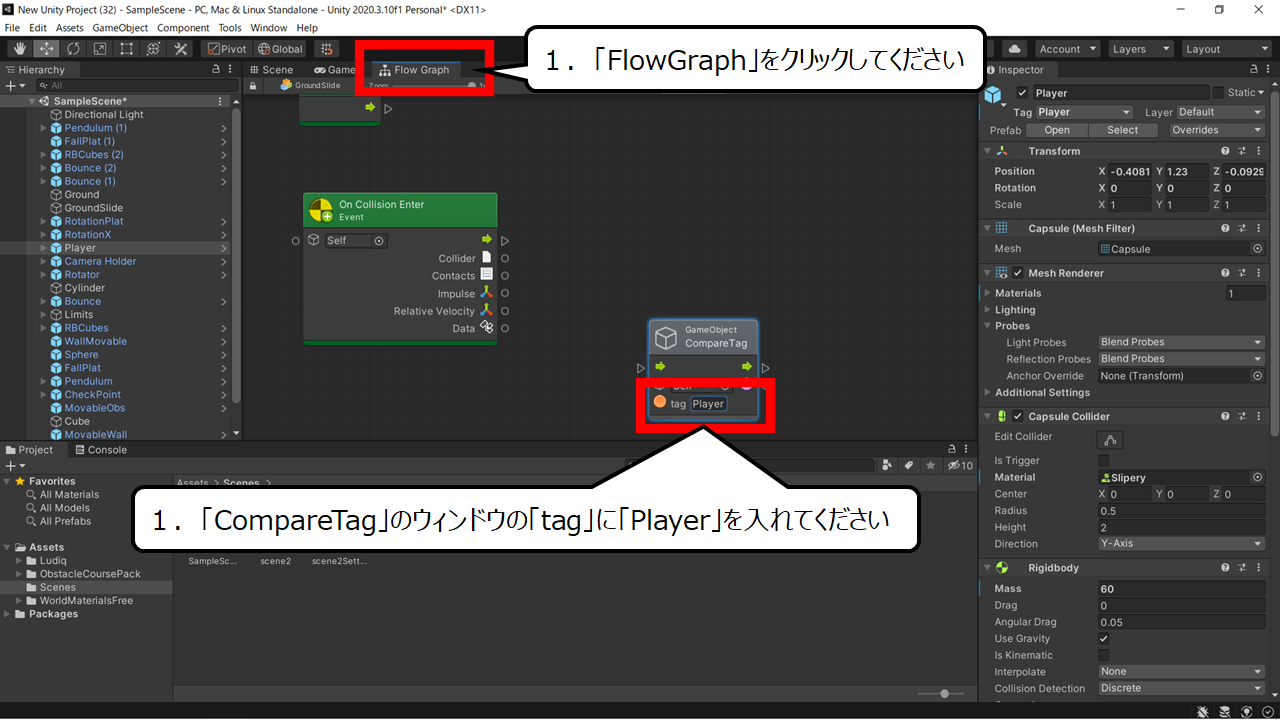The height and width of the screenshot is (720, 1280).
Task: Toggle Pivot handle position button
Action: [227, 49]
